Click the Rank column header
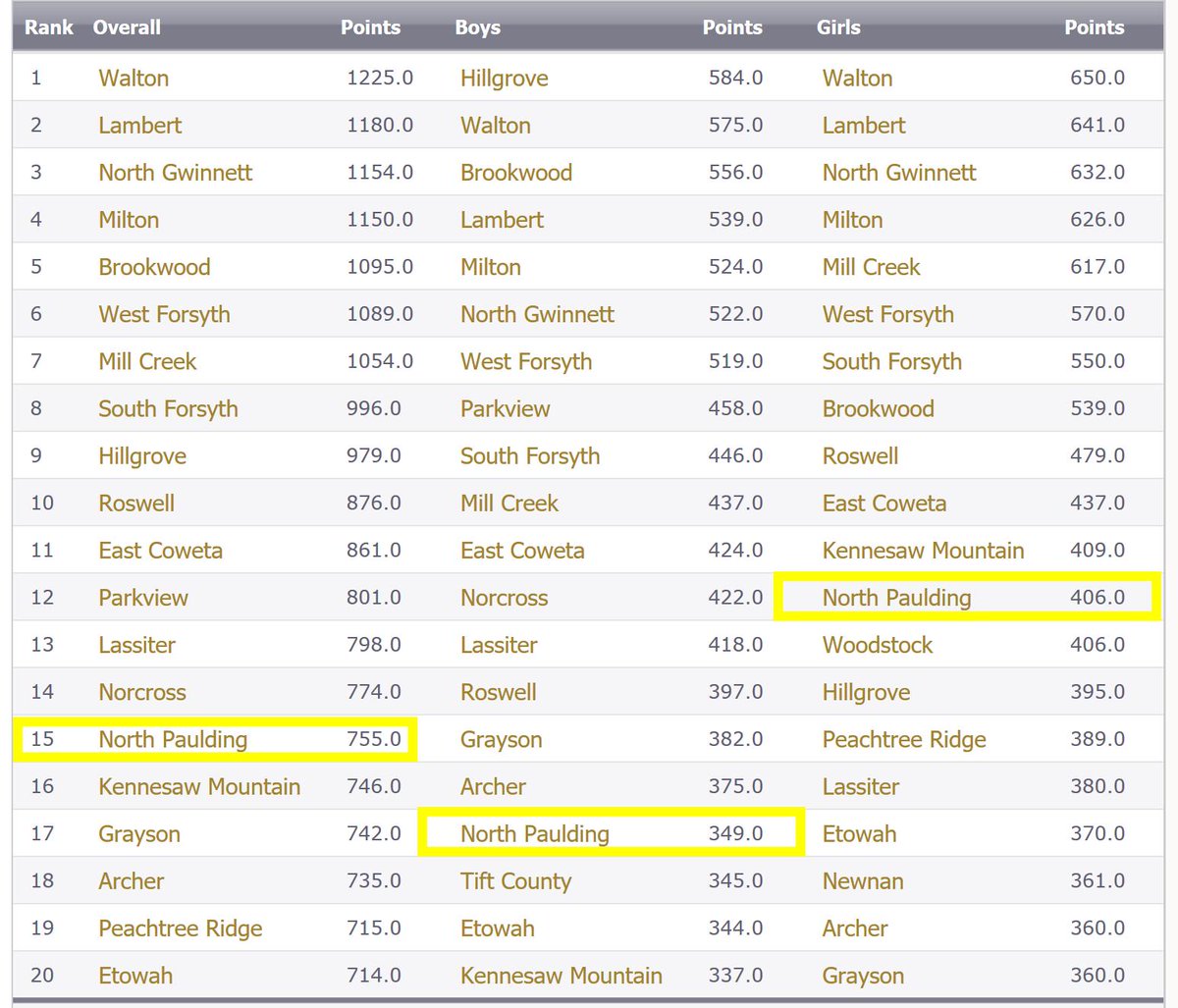Image resolution: width=1178 pixels, height=1008 pixels. [49, 27]
